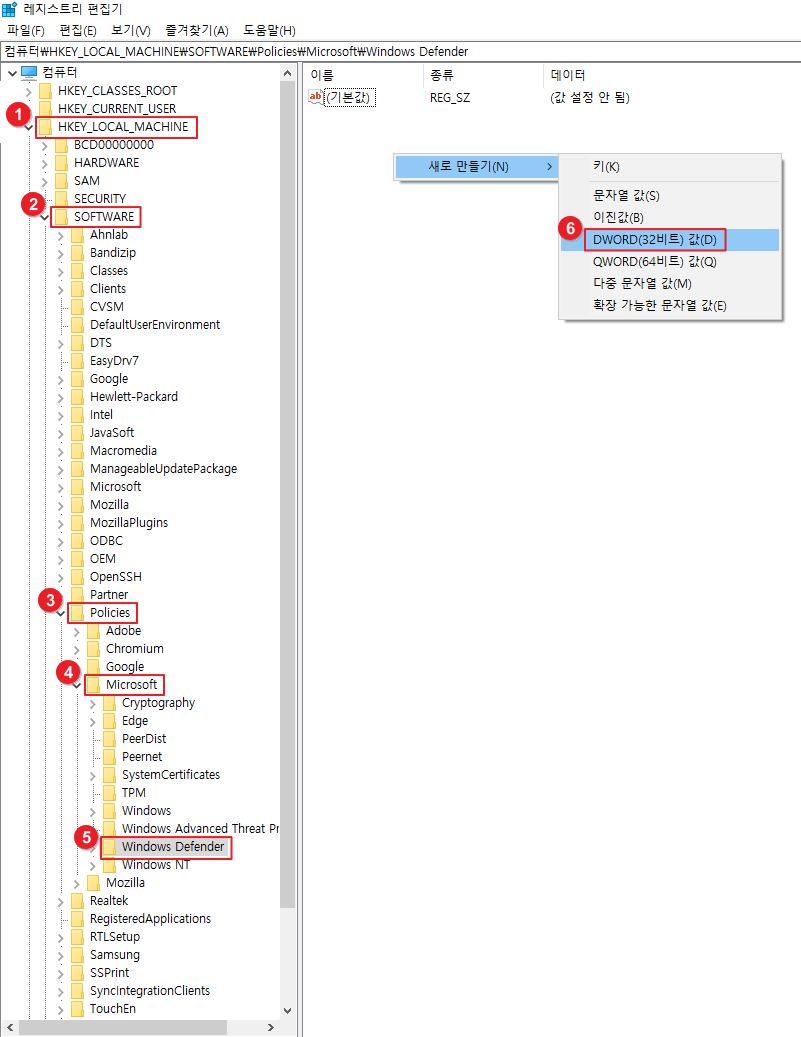This screenshot has width=801, height=1037.
Task: Click the DTS folder icon
Action: (77, 343)
